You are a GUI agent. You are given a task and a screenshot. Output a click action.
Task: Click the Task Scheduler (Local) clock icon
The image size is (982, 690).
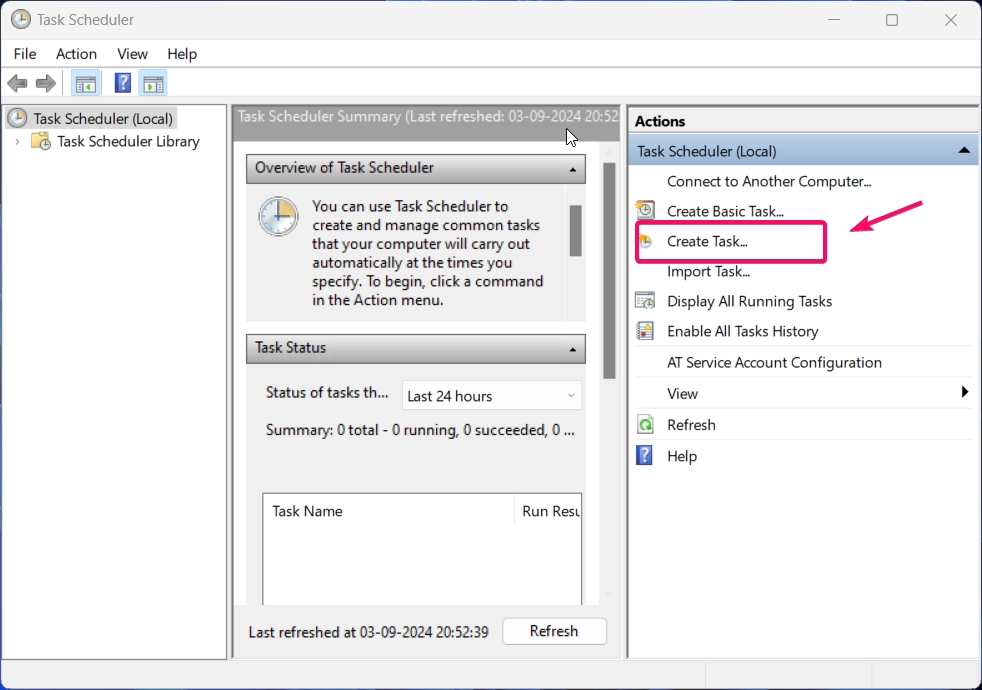pos(18,118)
